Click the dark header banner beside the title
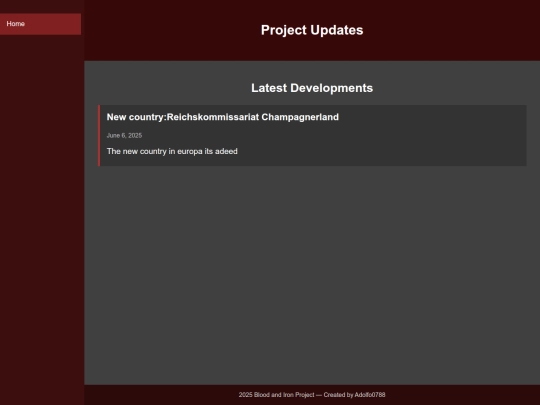 coord(448,30)
